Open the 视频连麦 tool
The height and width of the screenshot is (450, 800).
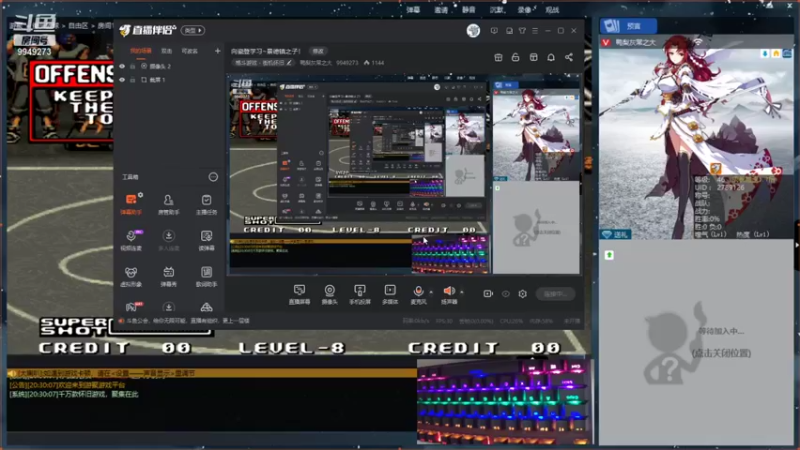pos(131,240)
